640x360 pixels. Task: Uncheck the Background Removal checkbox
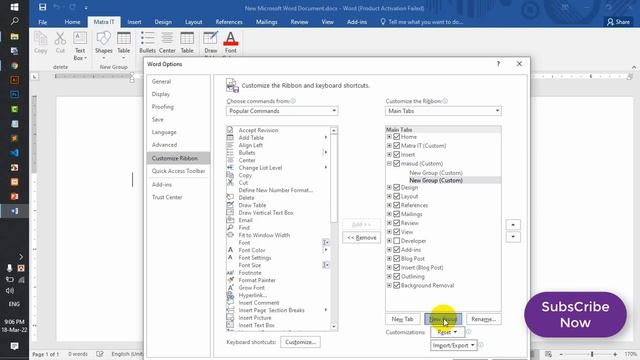[x=397, y=285]
